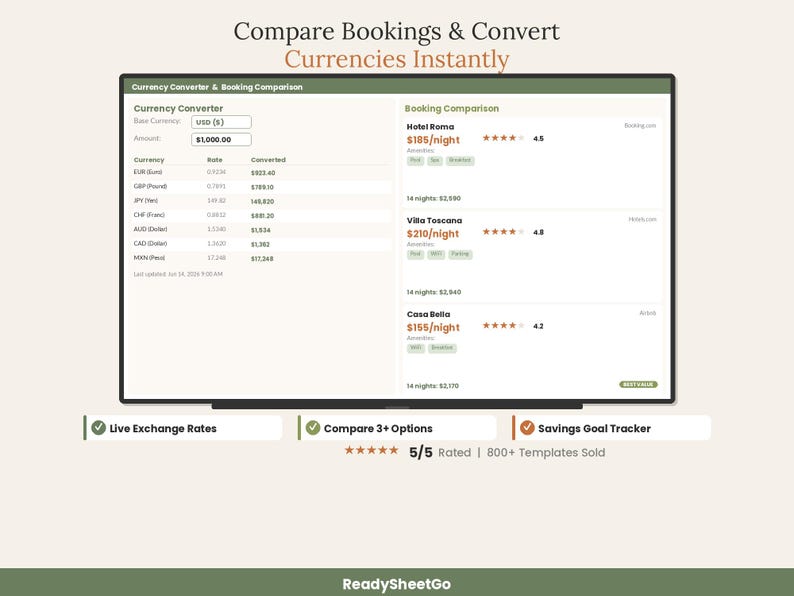Select the WiFi tag under Villa Toscana
794x596 pixels.
click(436, 254)
